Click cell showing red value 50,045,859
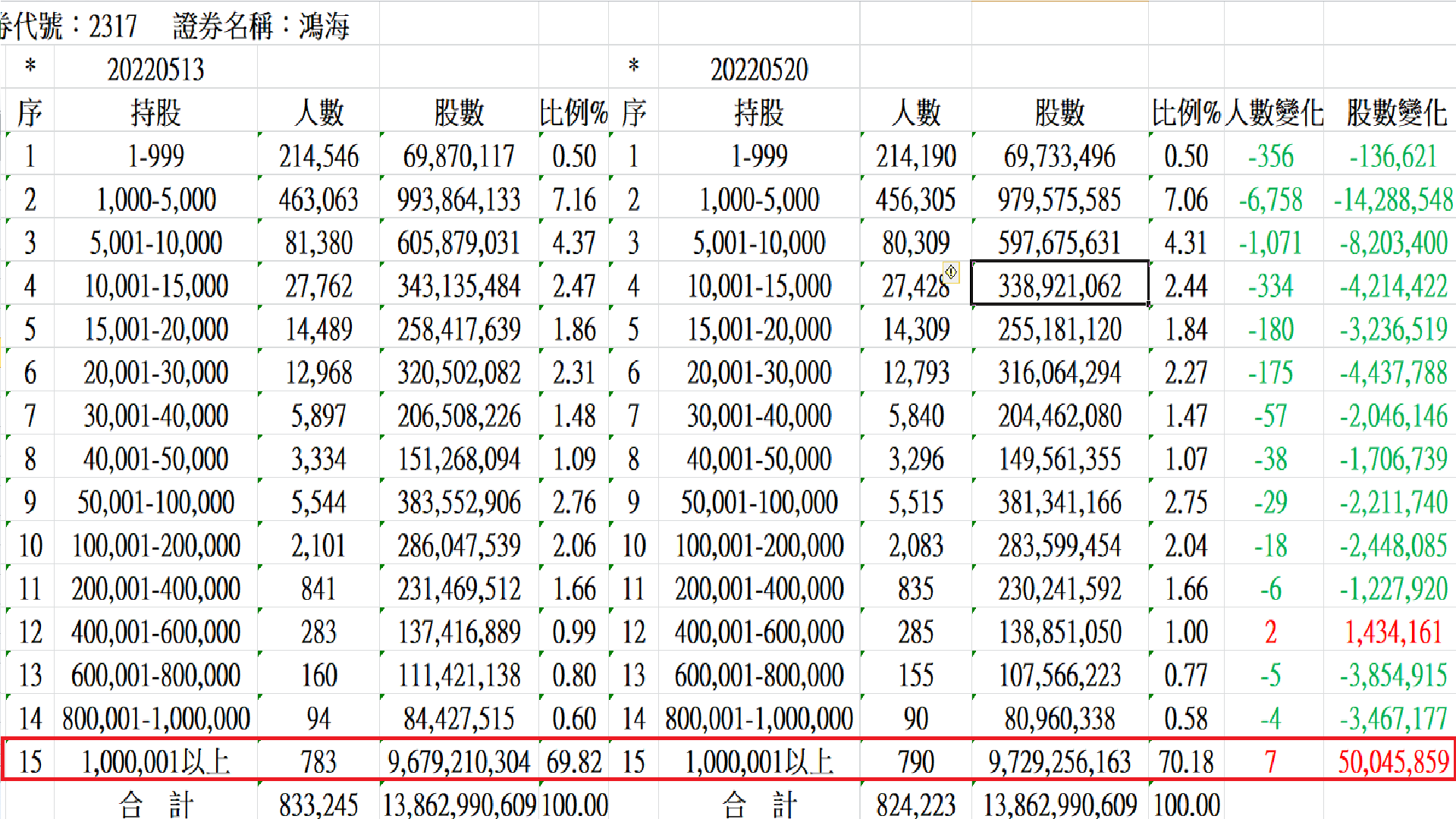This screenshot has height=819, width=1456. coord(1392,761)
